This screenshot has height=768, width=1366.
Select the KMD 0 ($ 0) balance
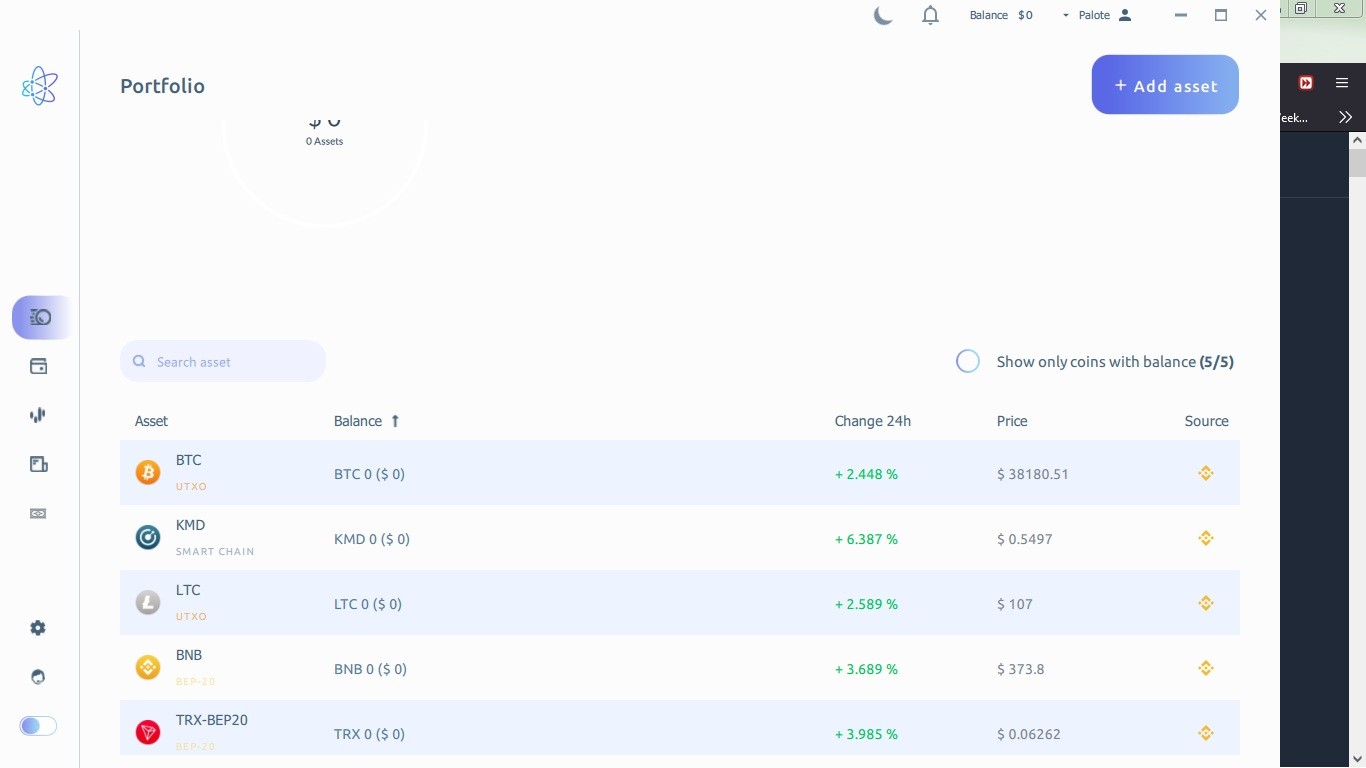[372, 539]
